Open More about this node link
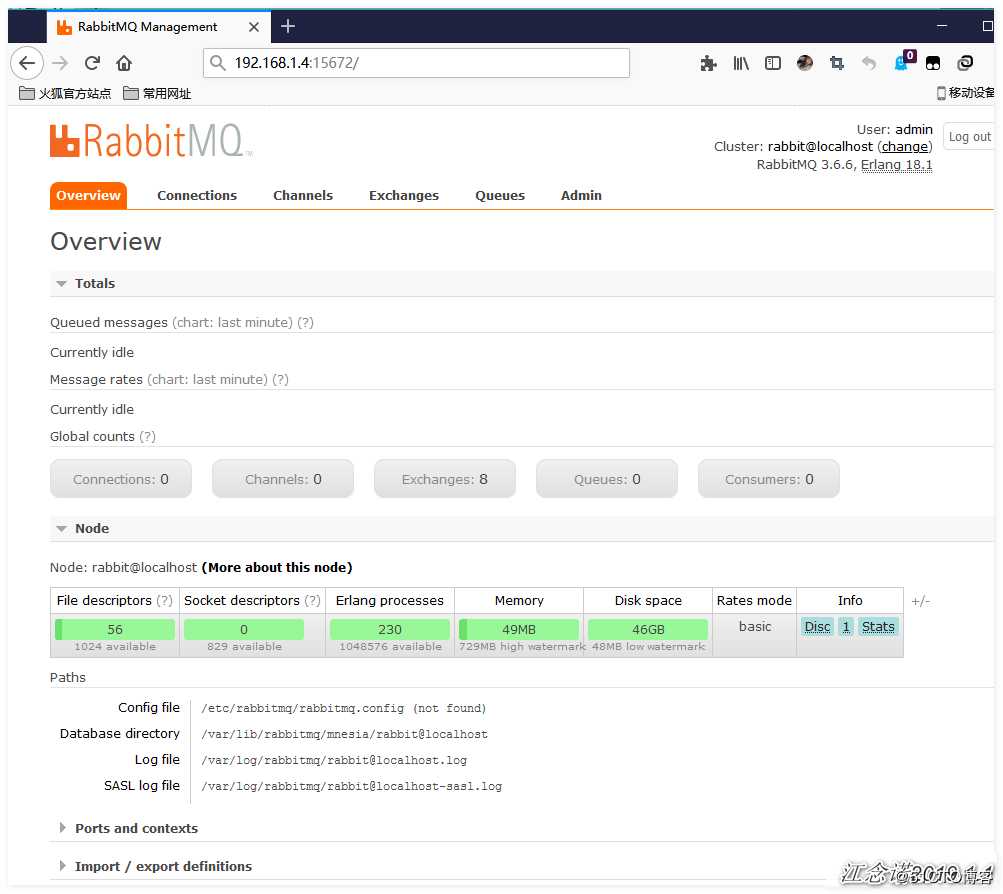 277,567
